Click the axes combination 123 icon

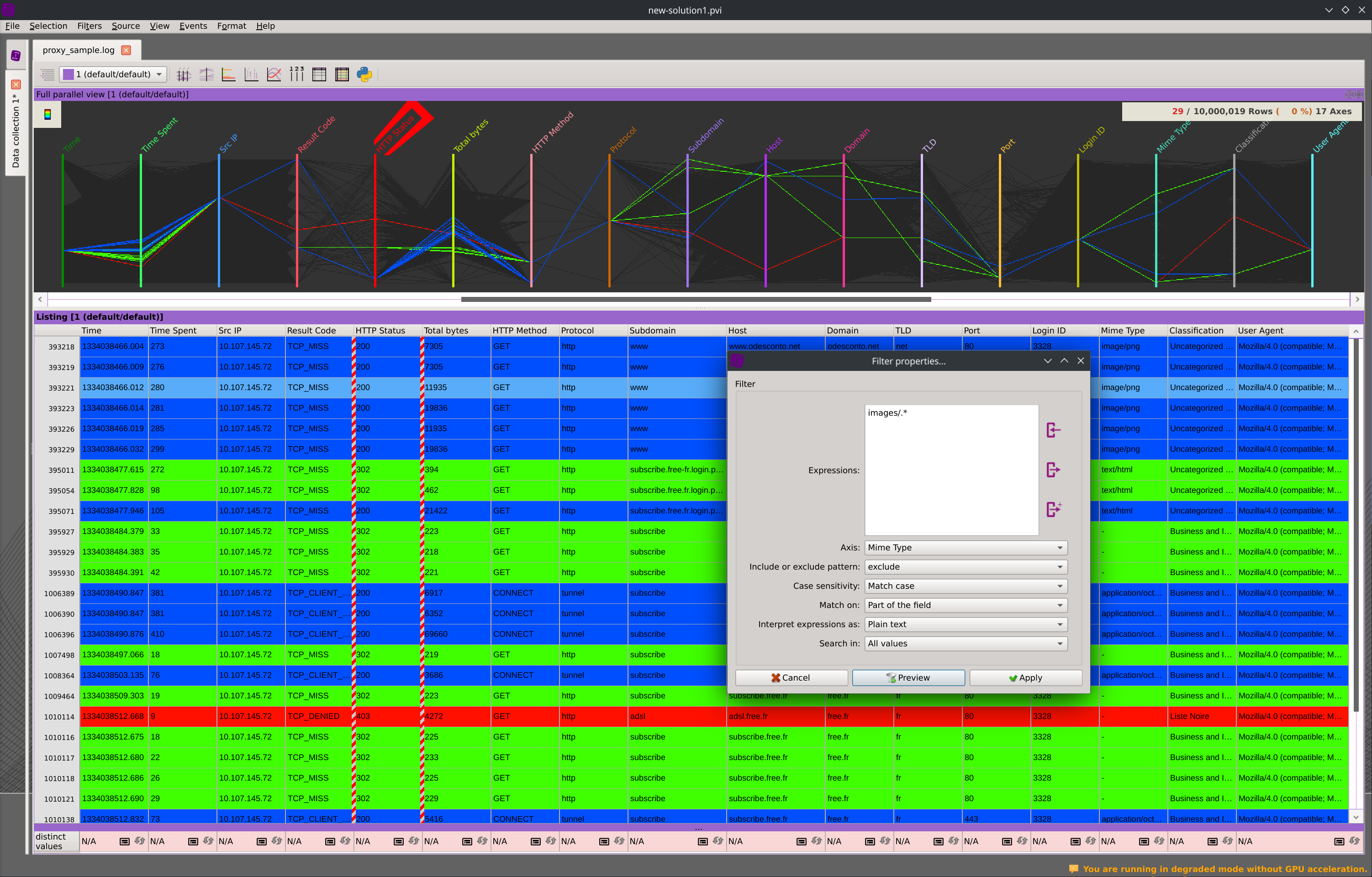pyautogui.click(x=297, y=74)
